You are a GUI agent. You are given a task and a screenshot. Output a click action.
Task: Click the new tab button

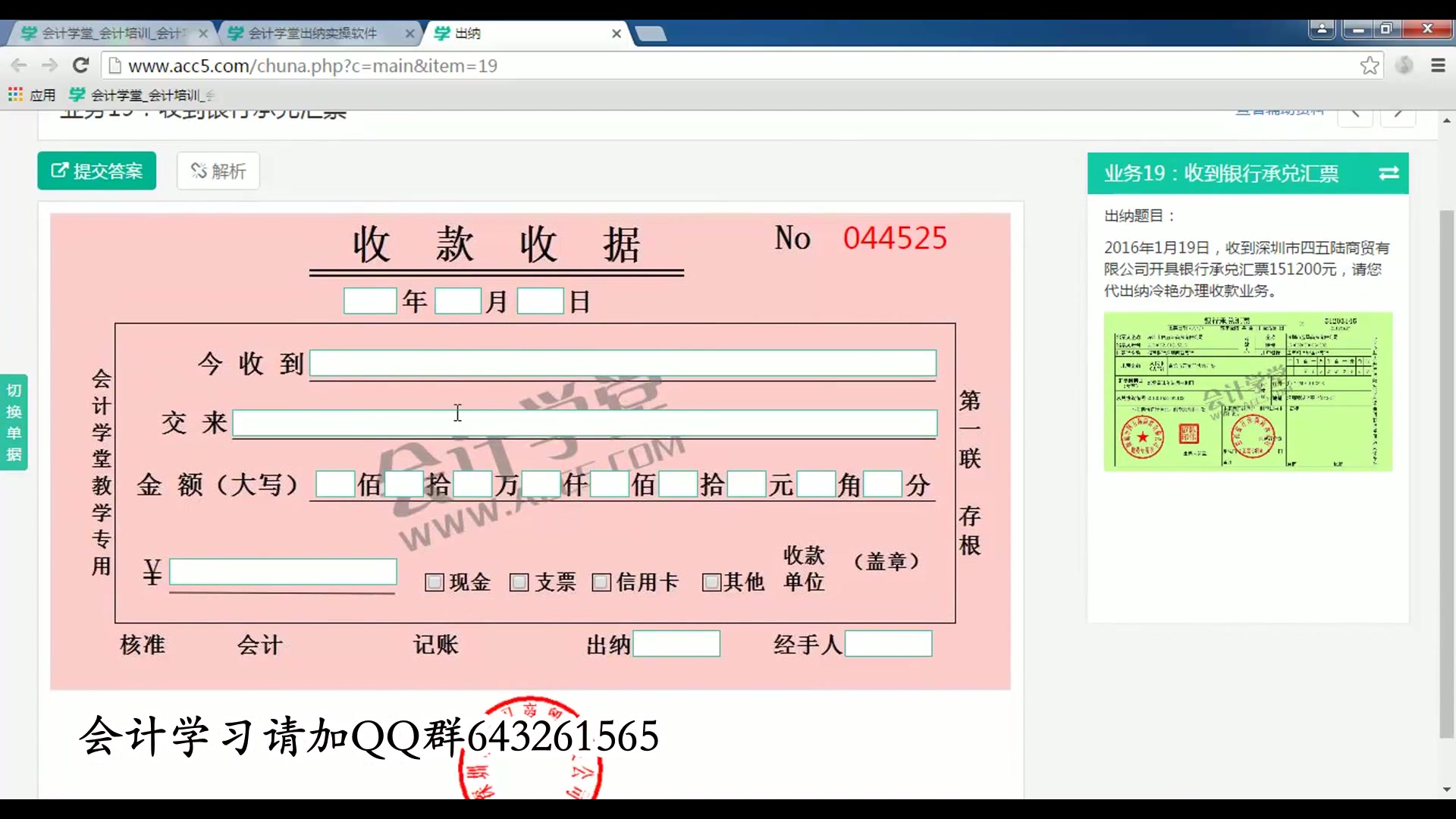651,33
